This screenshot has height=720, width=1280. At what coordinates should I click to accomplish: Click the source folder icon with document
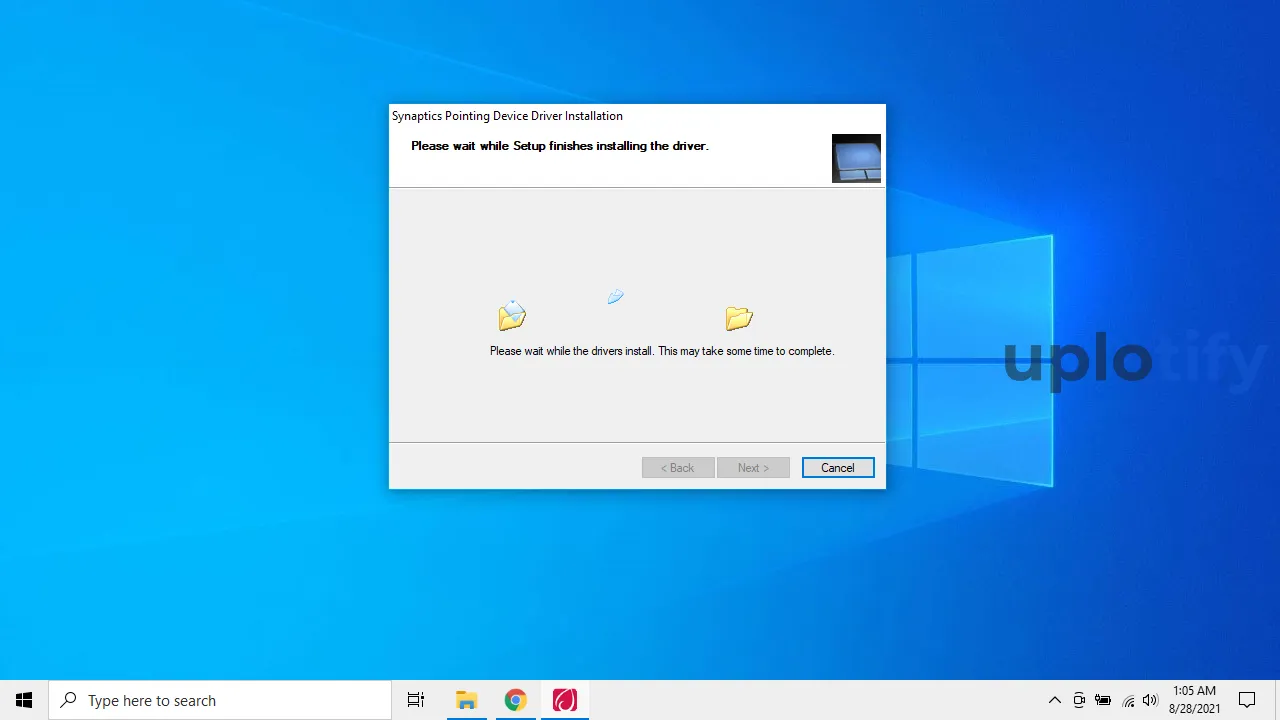point(512,315)
